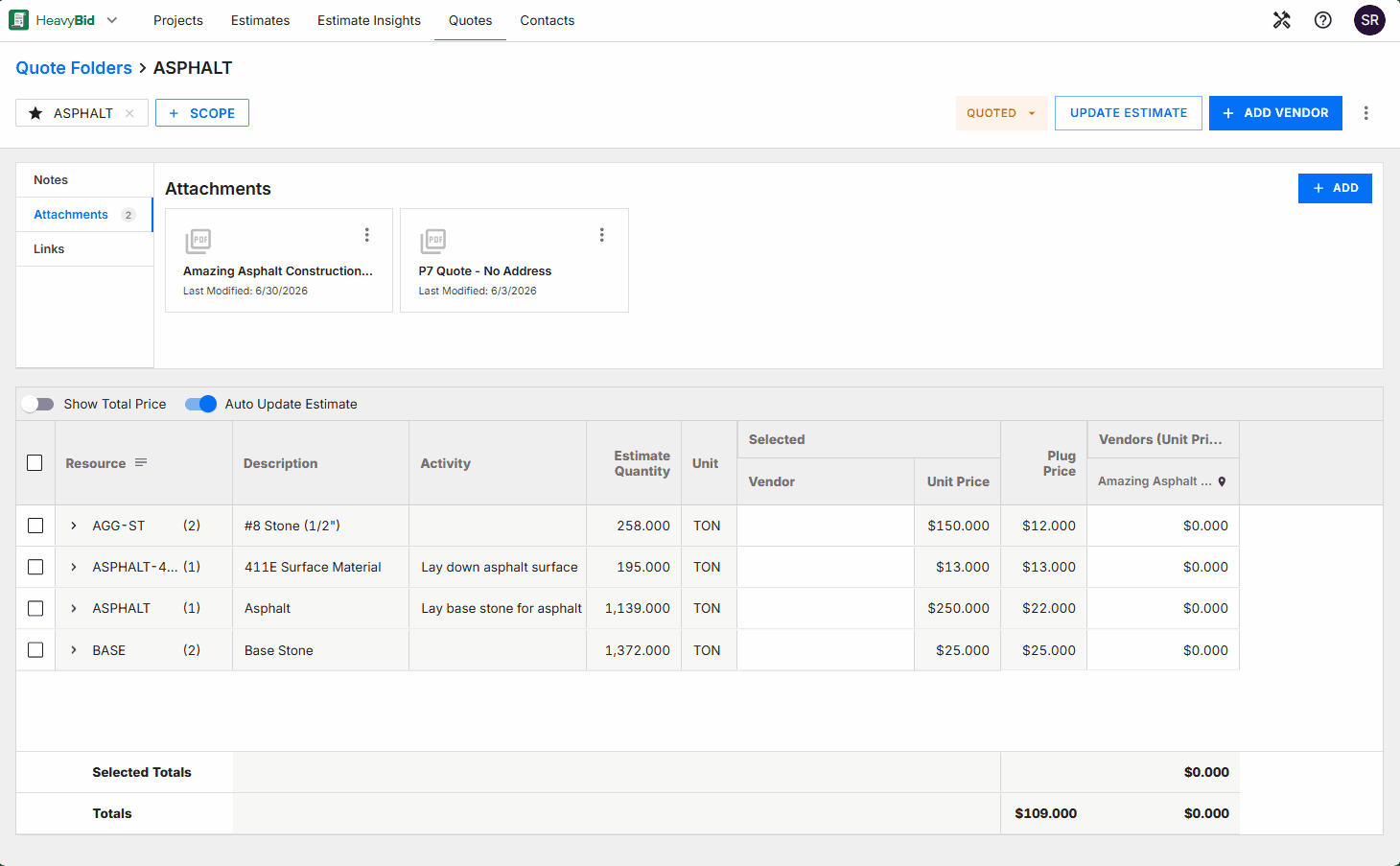Go to Estimates in top navigation

point(260,20)
